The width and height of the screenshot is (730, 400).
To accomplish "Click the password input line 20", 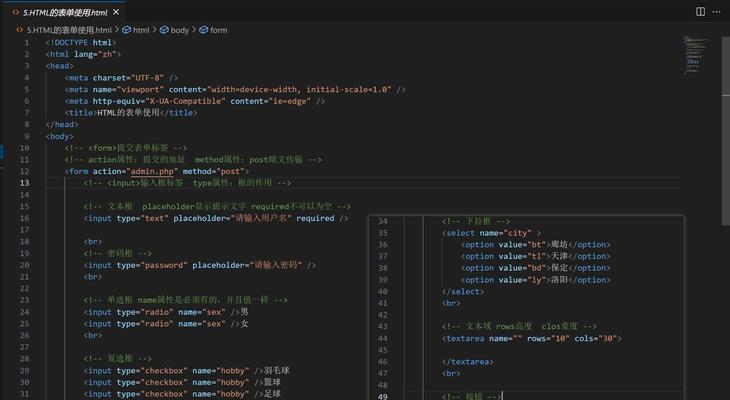I will click(x=200, y=265).
